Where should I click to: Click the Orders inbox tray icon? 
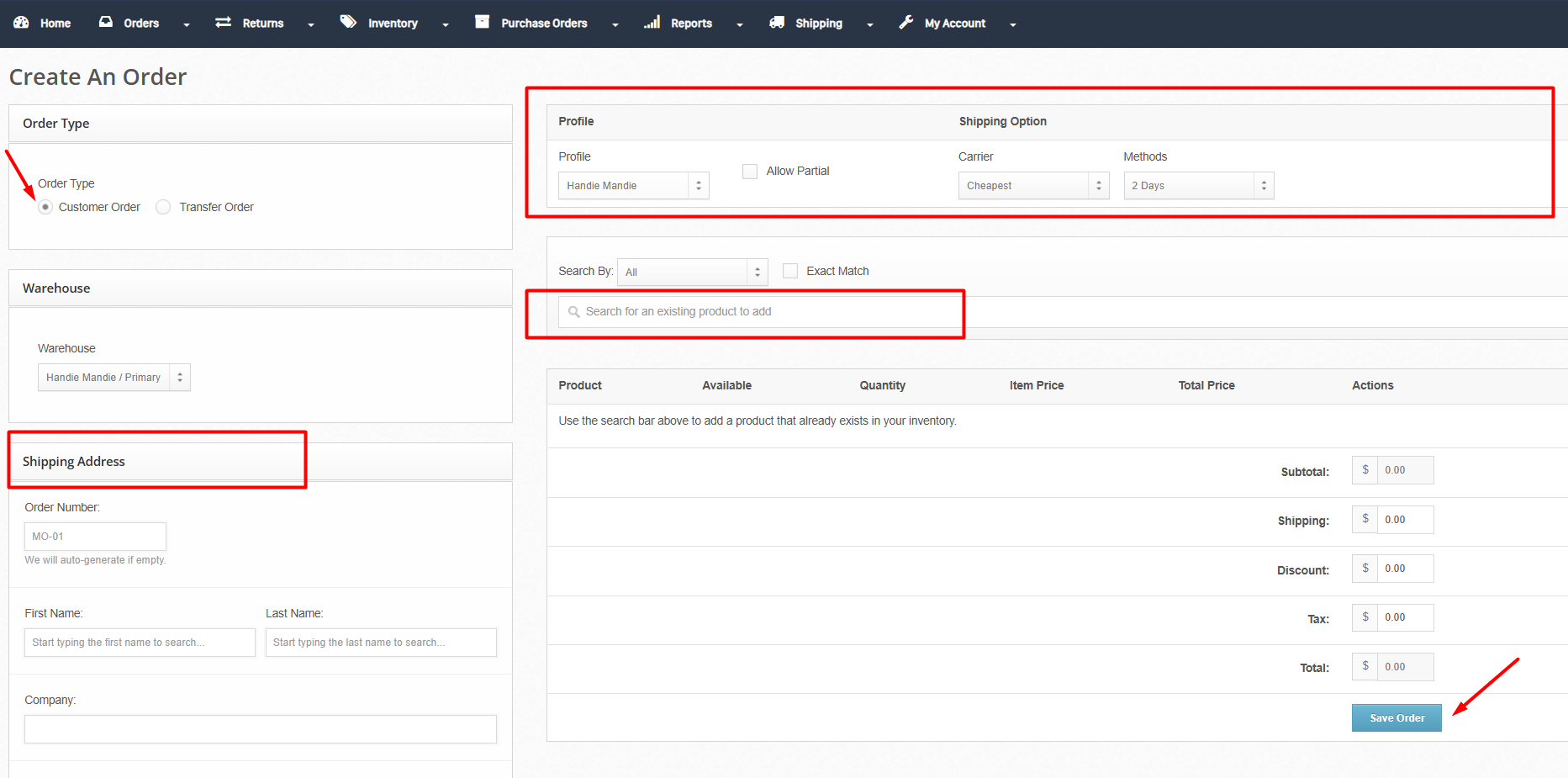[x=106, y=23]
